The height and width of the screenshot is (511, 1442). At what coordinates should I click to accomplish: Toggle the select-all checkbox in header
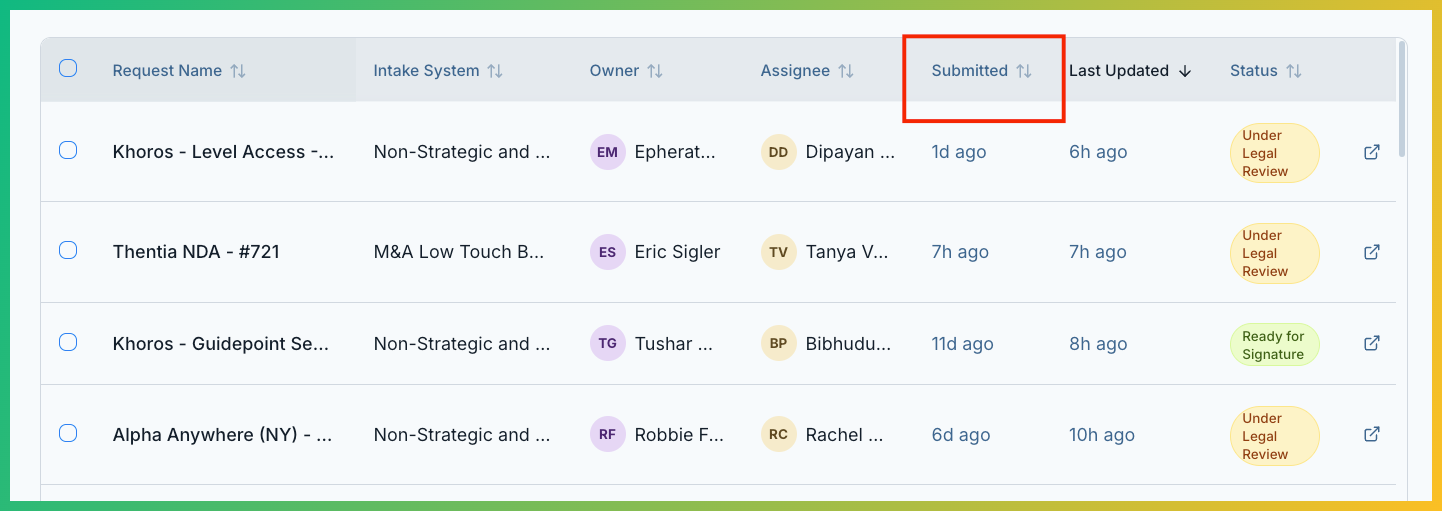click(x=68, y=68)
